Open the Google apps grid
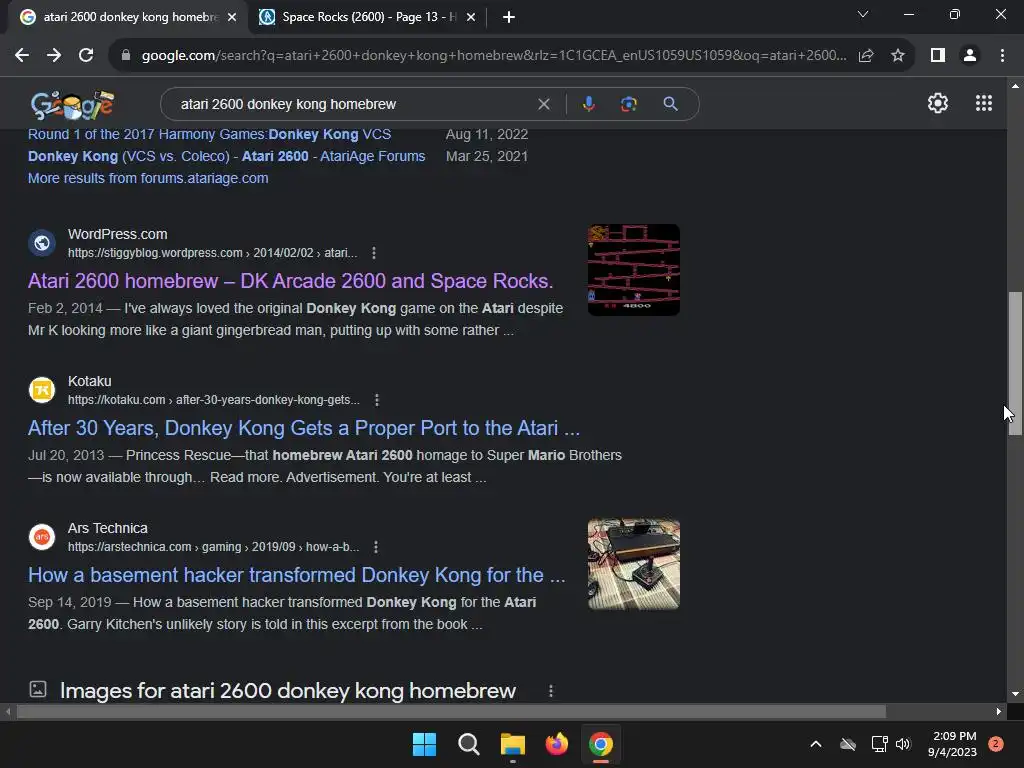The width and height of the screenshot is (1024, 768). tap(984, 103)
